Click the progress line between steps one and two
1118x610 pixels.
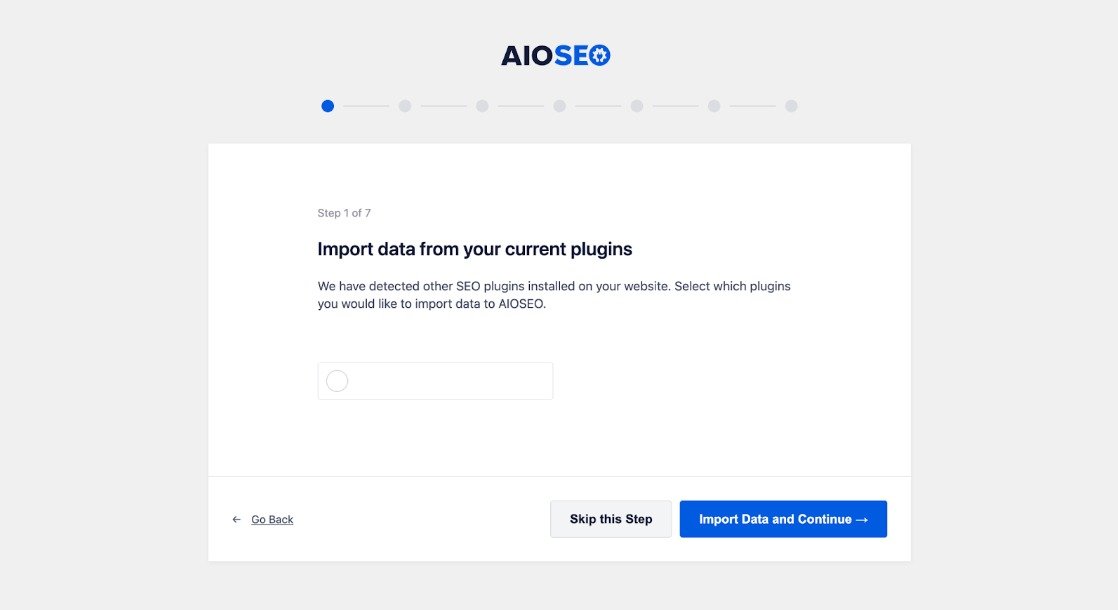[366, 106]
